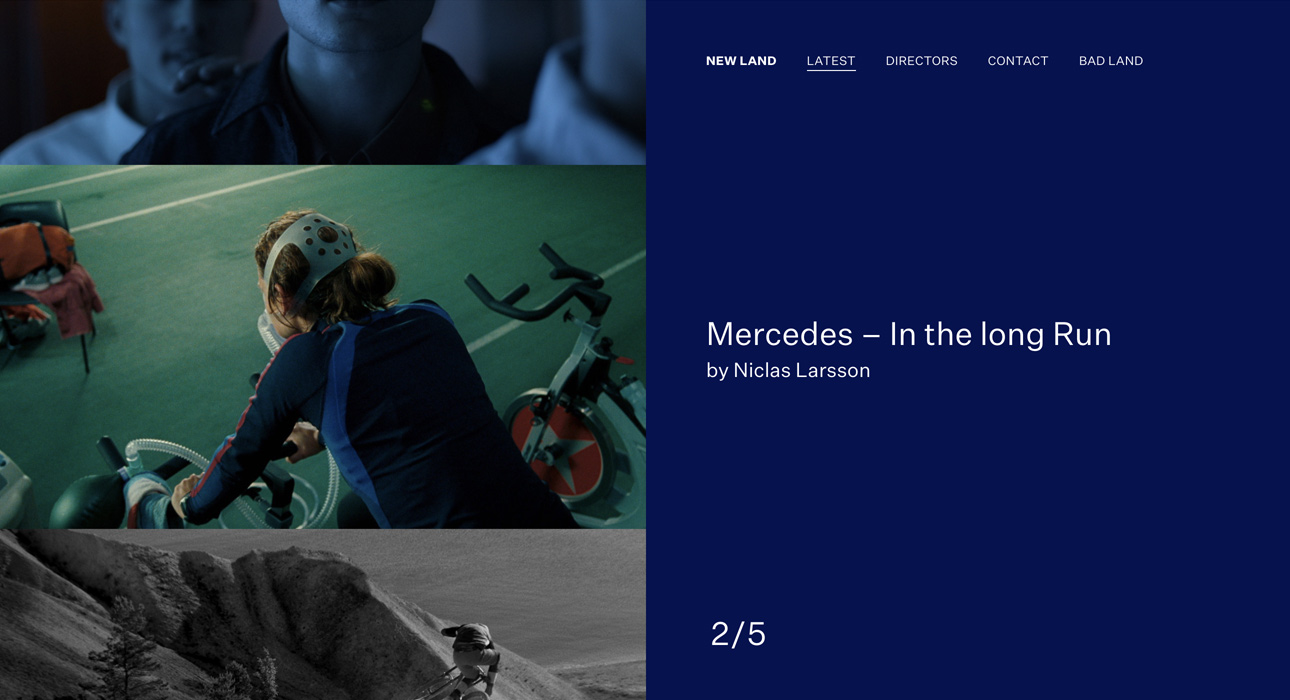
Task: Click the underline beneath LATEST
Action: pyautogui.click(x=831, y=70)
